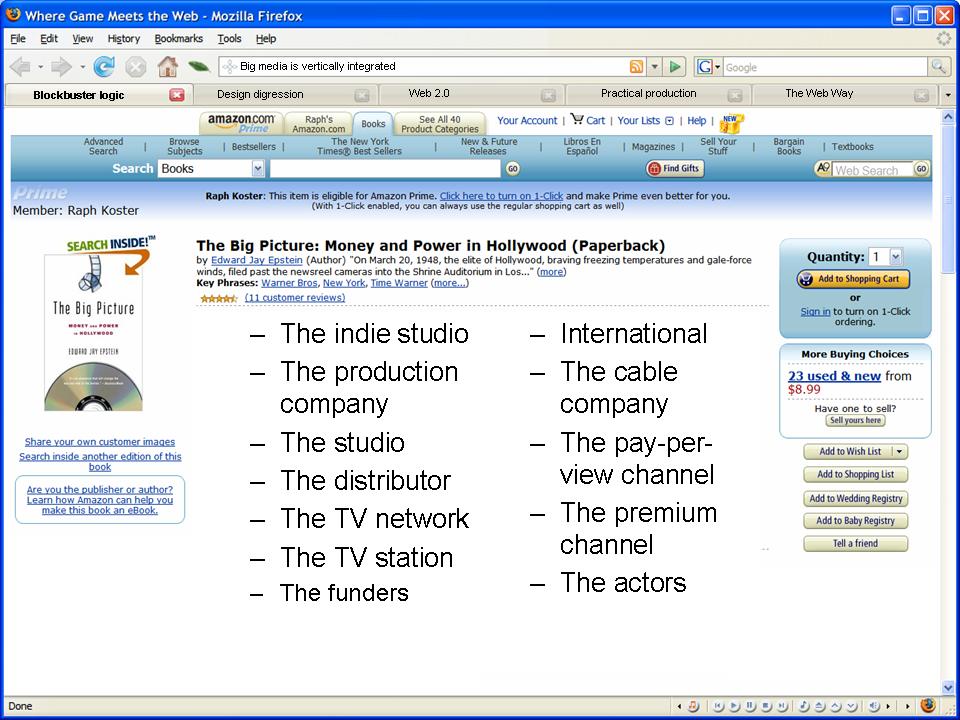Click the vertical scrollbar thumb
Image resolution: width=960 pixels, height=720 pixels.
[948, 199]
